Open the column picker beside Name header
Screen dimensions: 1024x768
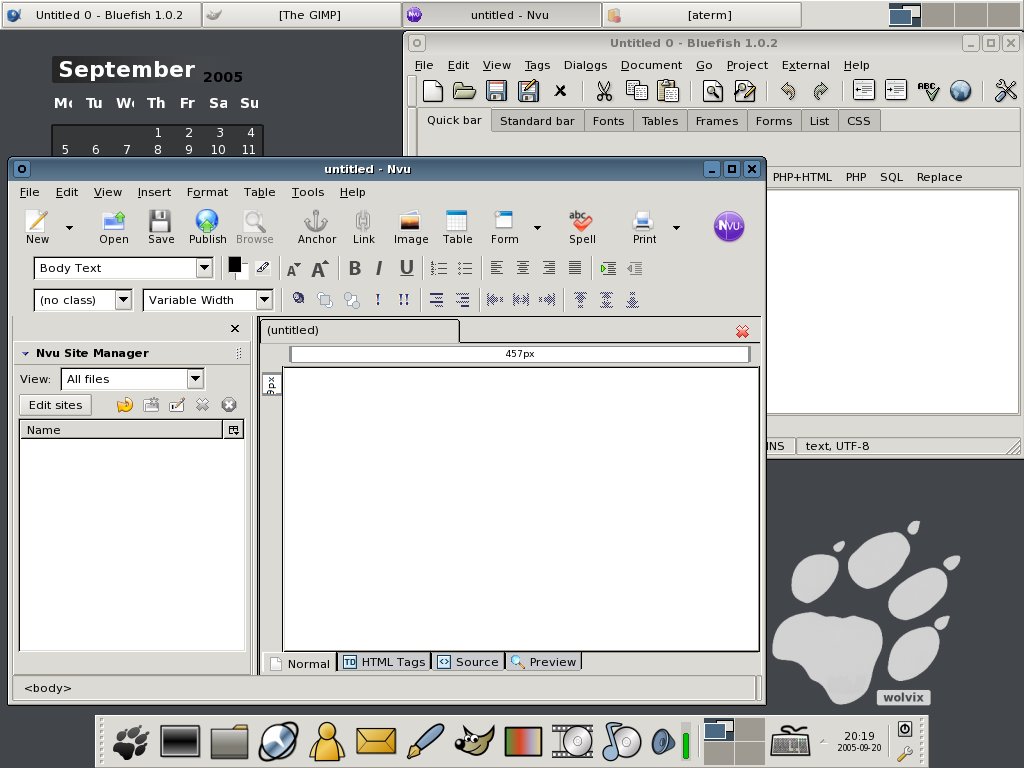pyautogui.click(x=233, y=430)
